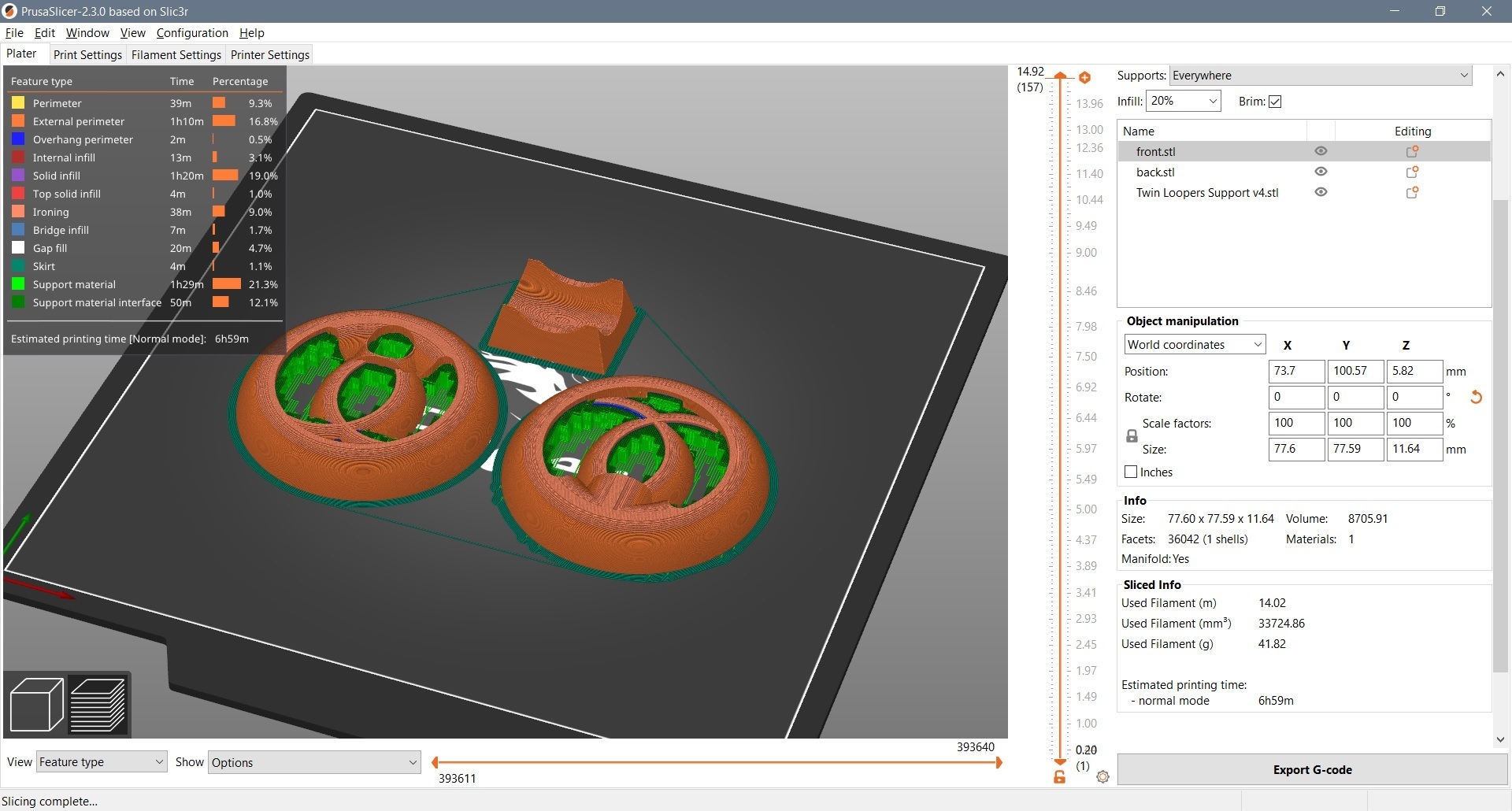1512x811 pixels.
Task: Click the Size Z input field
Action: pyautogui.click(x=1414, y=449)
